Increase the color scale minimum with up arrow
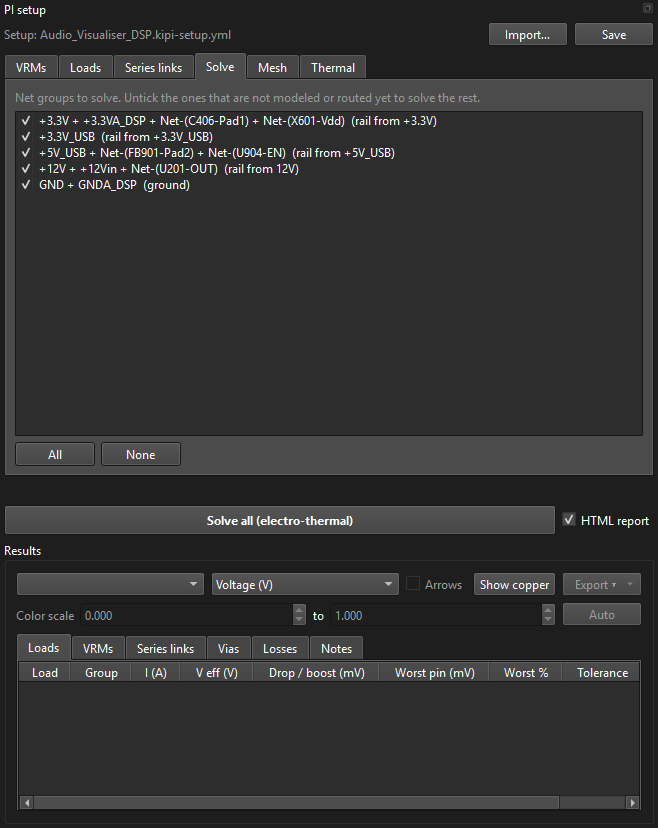 [299, 610]
